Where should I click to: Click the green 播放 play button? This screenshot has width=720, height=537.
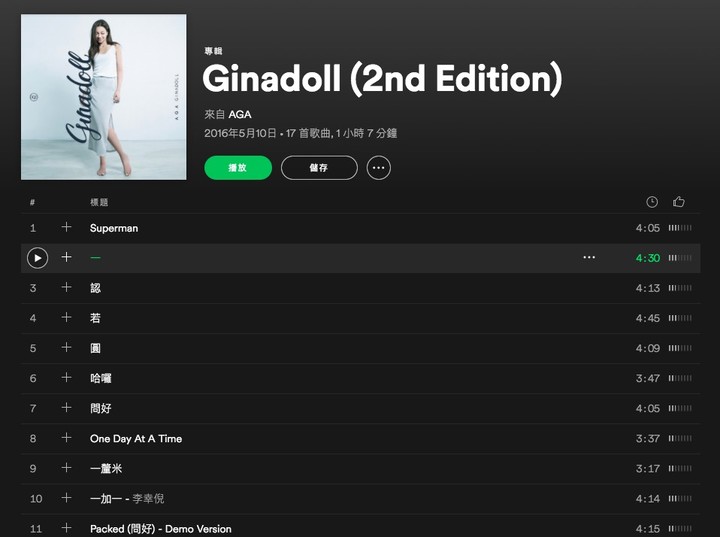pyautogui.click(x=238, y=168)
